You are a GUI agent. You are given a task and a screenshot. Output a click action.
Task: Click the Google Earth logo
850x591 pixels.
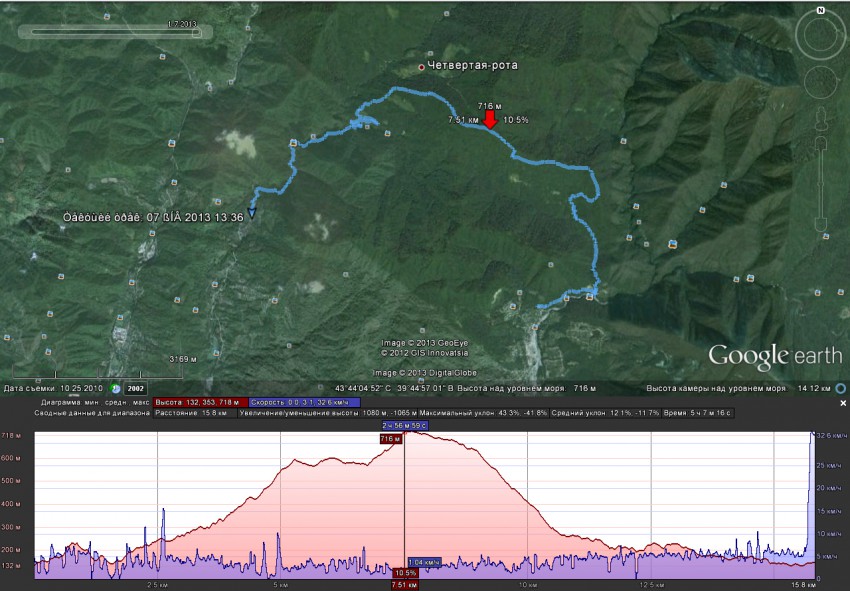775,355
